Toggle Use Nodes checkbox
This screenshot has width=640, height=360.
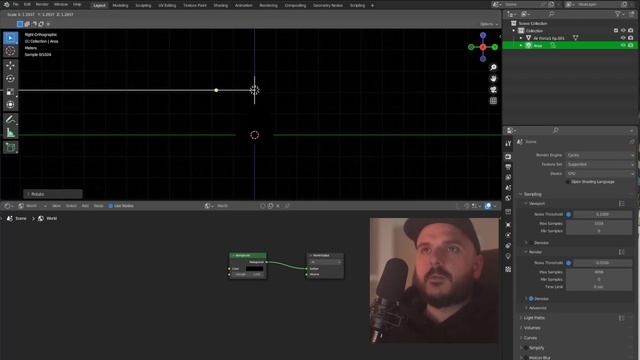pyautogui.click(x=111, y=206)
